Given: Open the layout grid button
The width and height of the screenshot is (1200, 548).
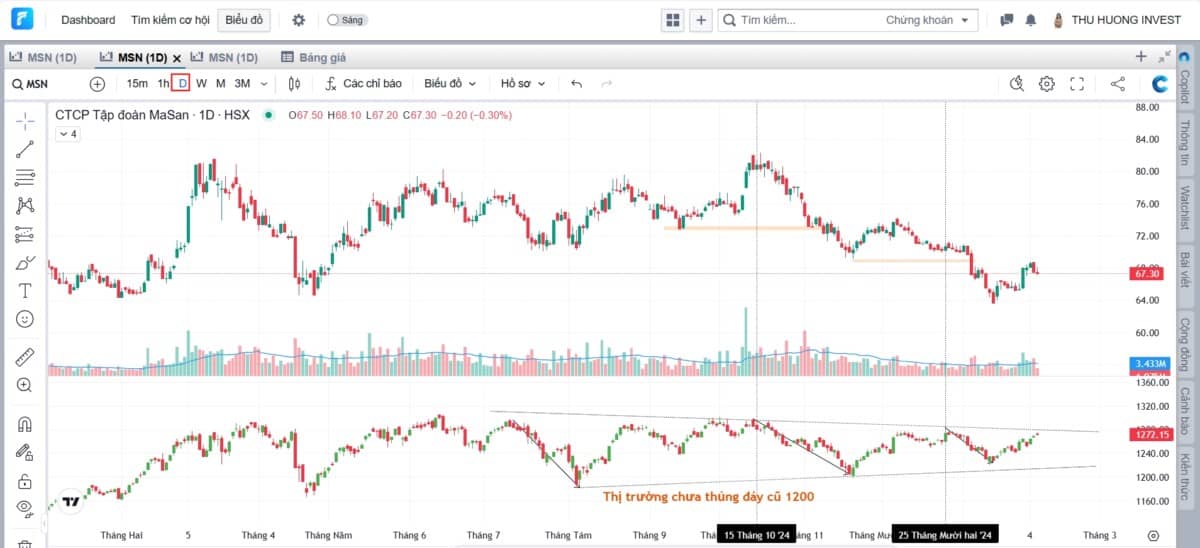Looking at the screenshot, I should click(673, 20).
